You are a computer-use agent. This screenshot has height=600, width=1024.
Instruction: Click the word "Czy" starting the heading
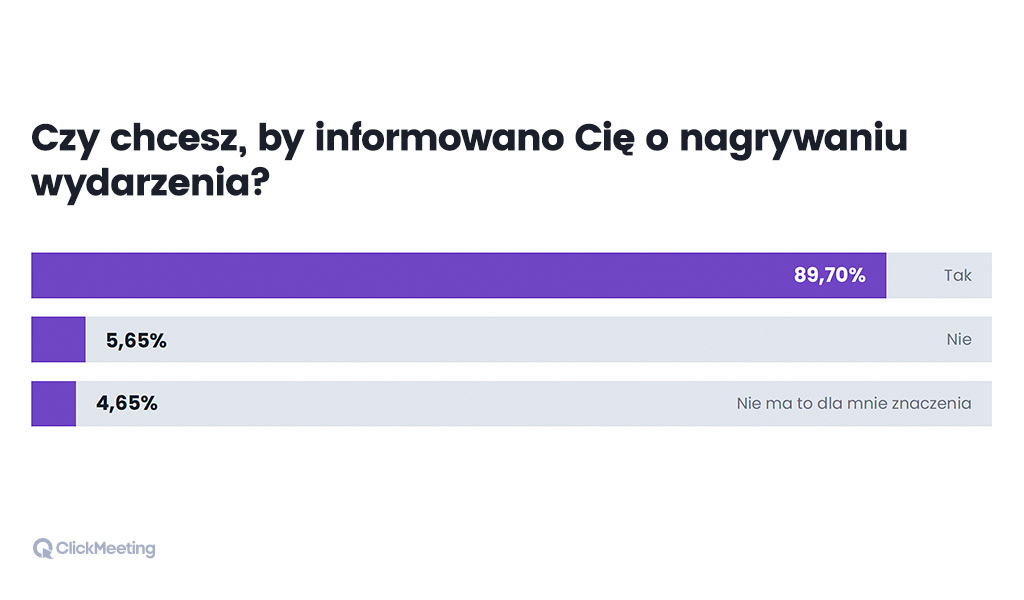coord(66,138)
